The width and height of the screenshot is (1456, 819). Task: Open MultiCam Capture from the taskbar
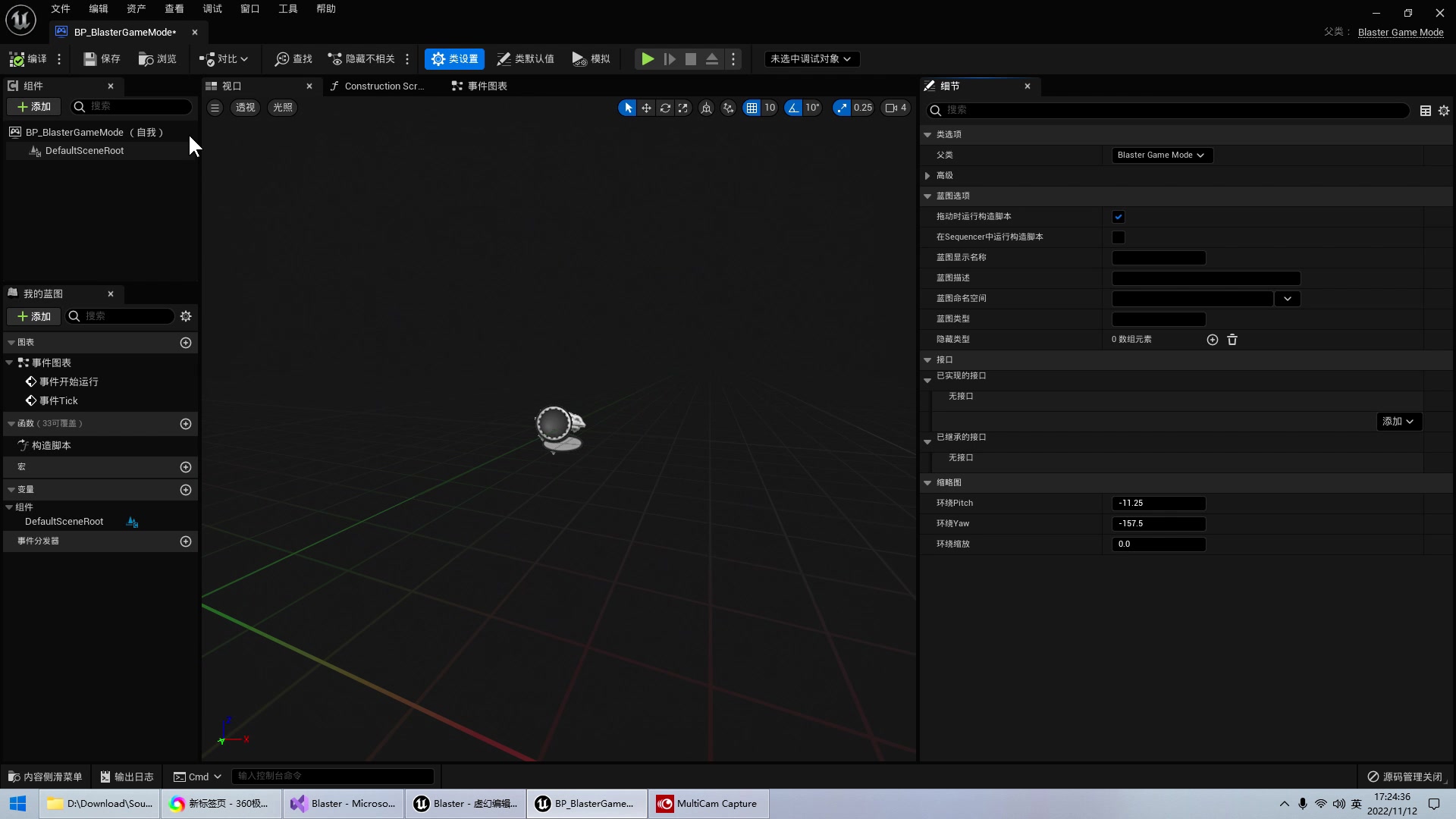pyautogui.click(x=708, y=803)
